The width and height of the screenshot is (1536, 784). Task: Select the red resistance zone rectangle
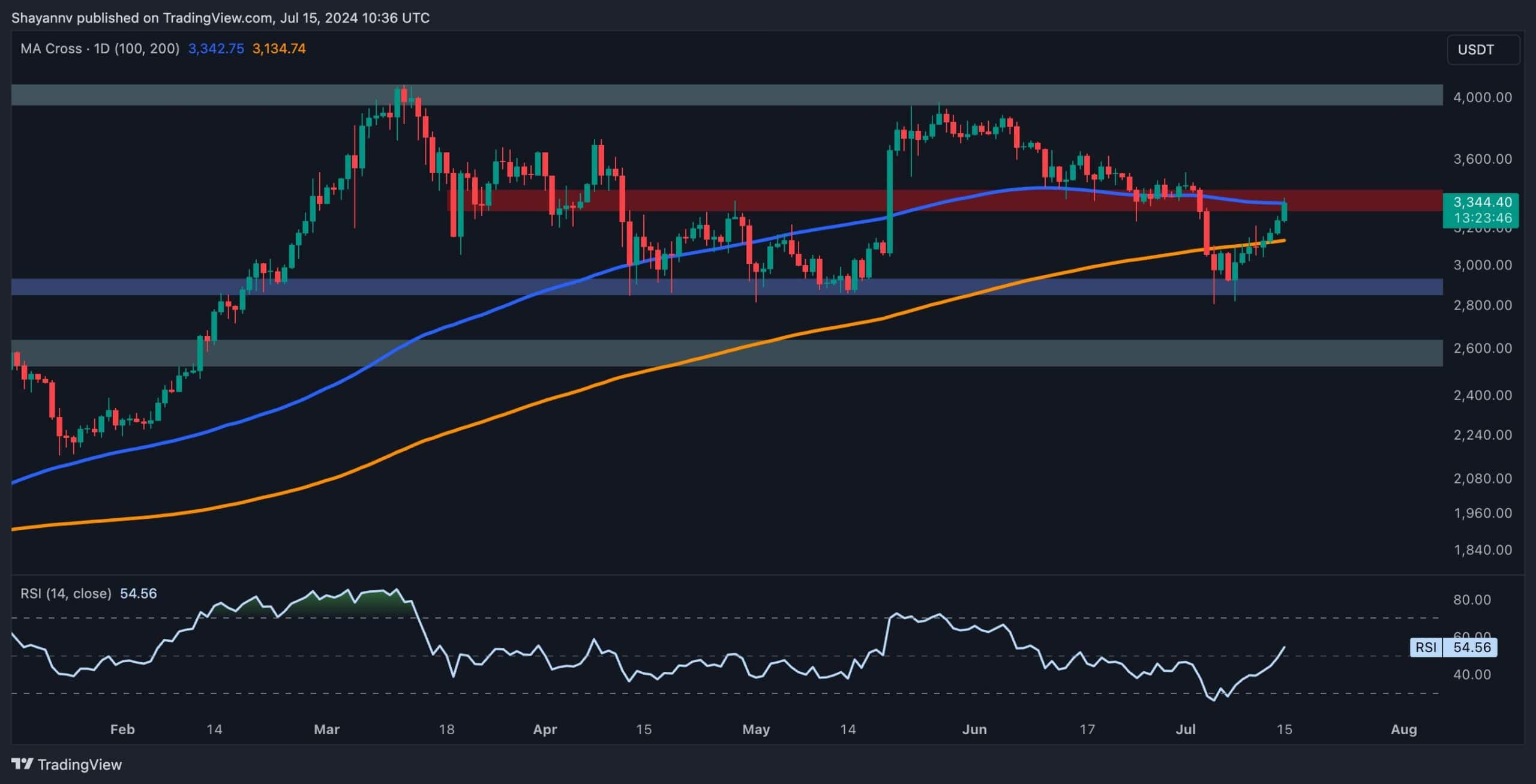[945, 200]
